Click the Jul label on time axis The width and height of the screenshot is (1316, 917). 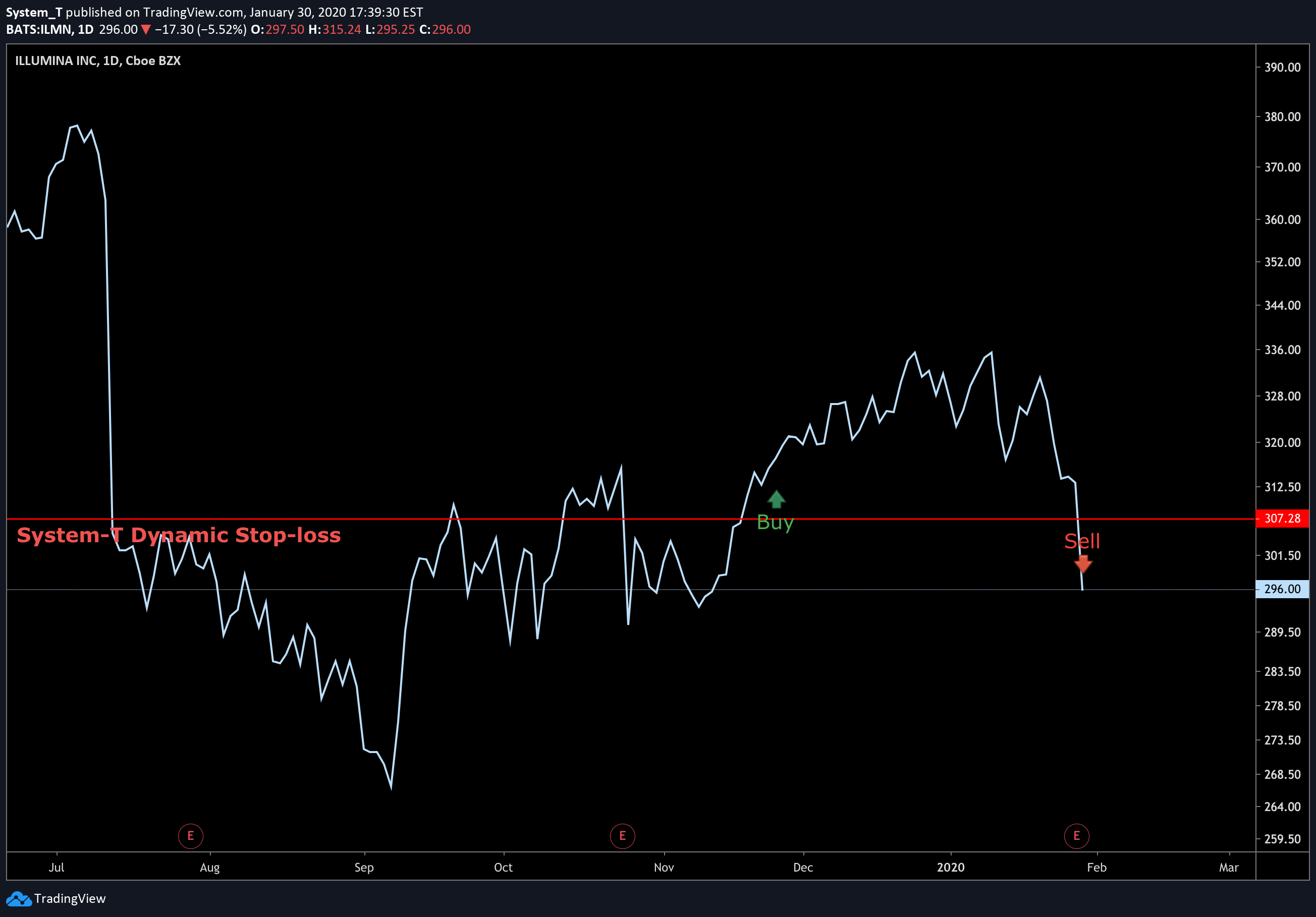coord(56,867)
